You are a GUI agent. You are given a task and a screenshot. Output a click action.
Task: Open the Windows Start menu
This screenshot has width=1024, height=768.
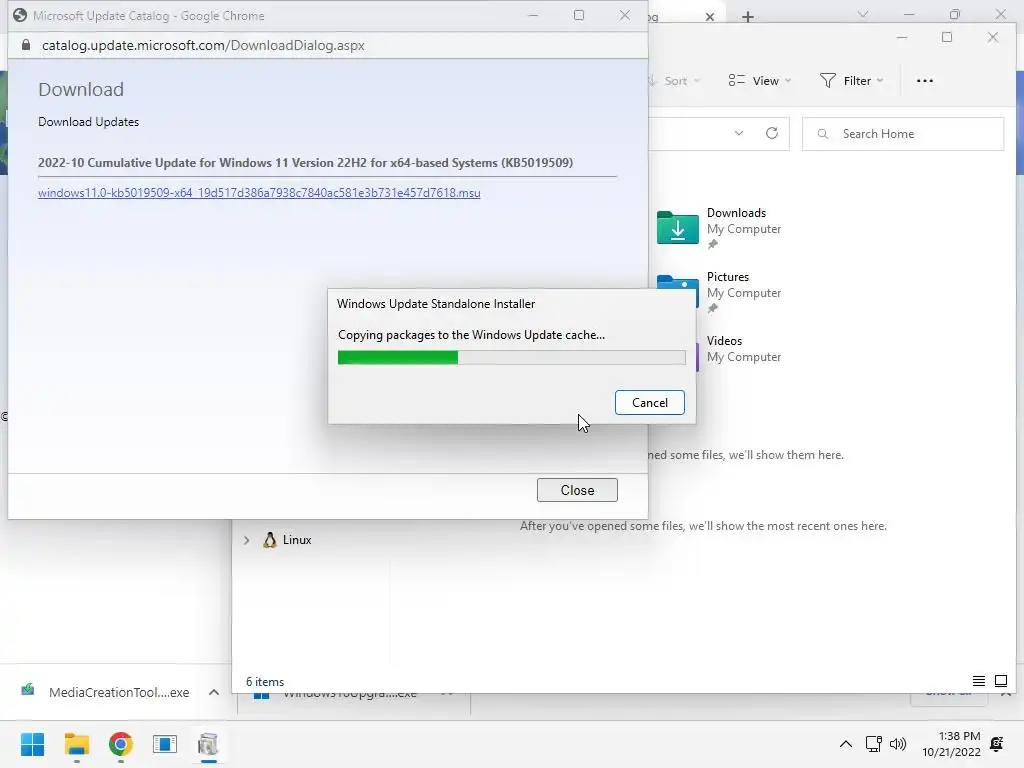(x=32, y=744)
